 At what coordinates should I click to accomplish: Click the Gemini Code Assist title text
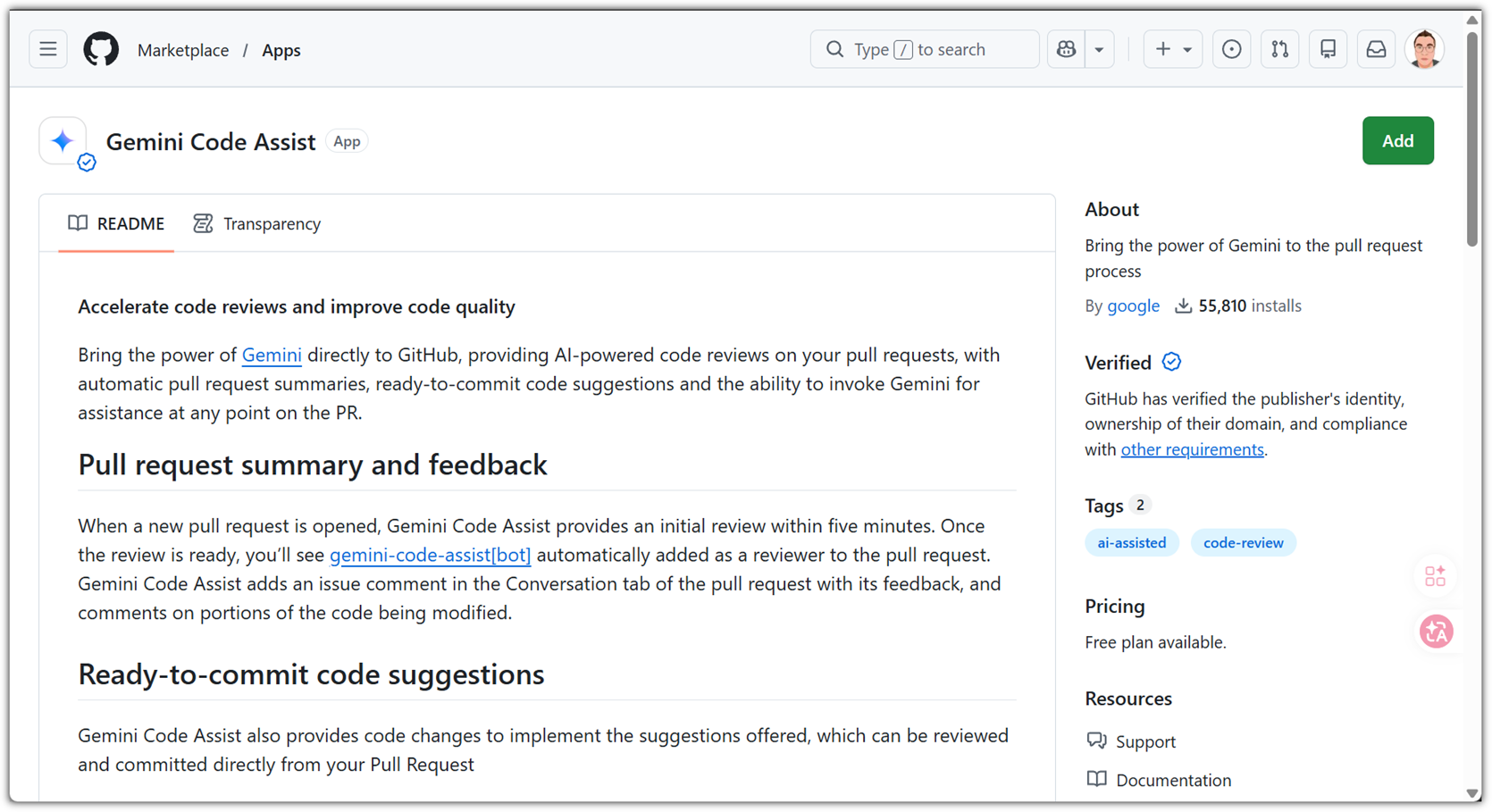(211, 141)
